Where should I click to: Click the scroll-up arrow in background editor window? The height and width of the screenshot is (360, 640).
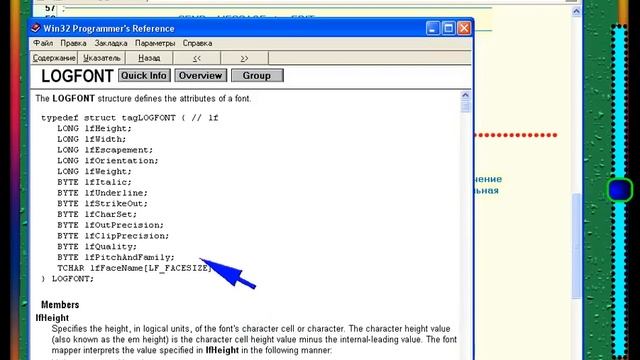(x=576, y=12)
